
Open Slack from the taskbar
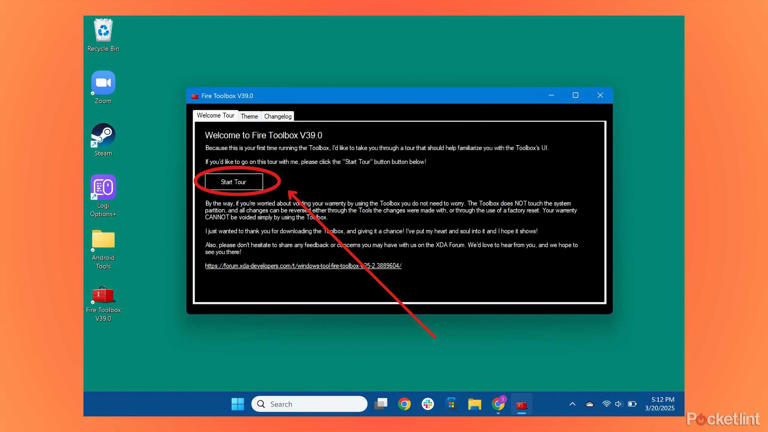pos(428,404)
